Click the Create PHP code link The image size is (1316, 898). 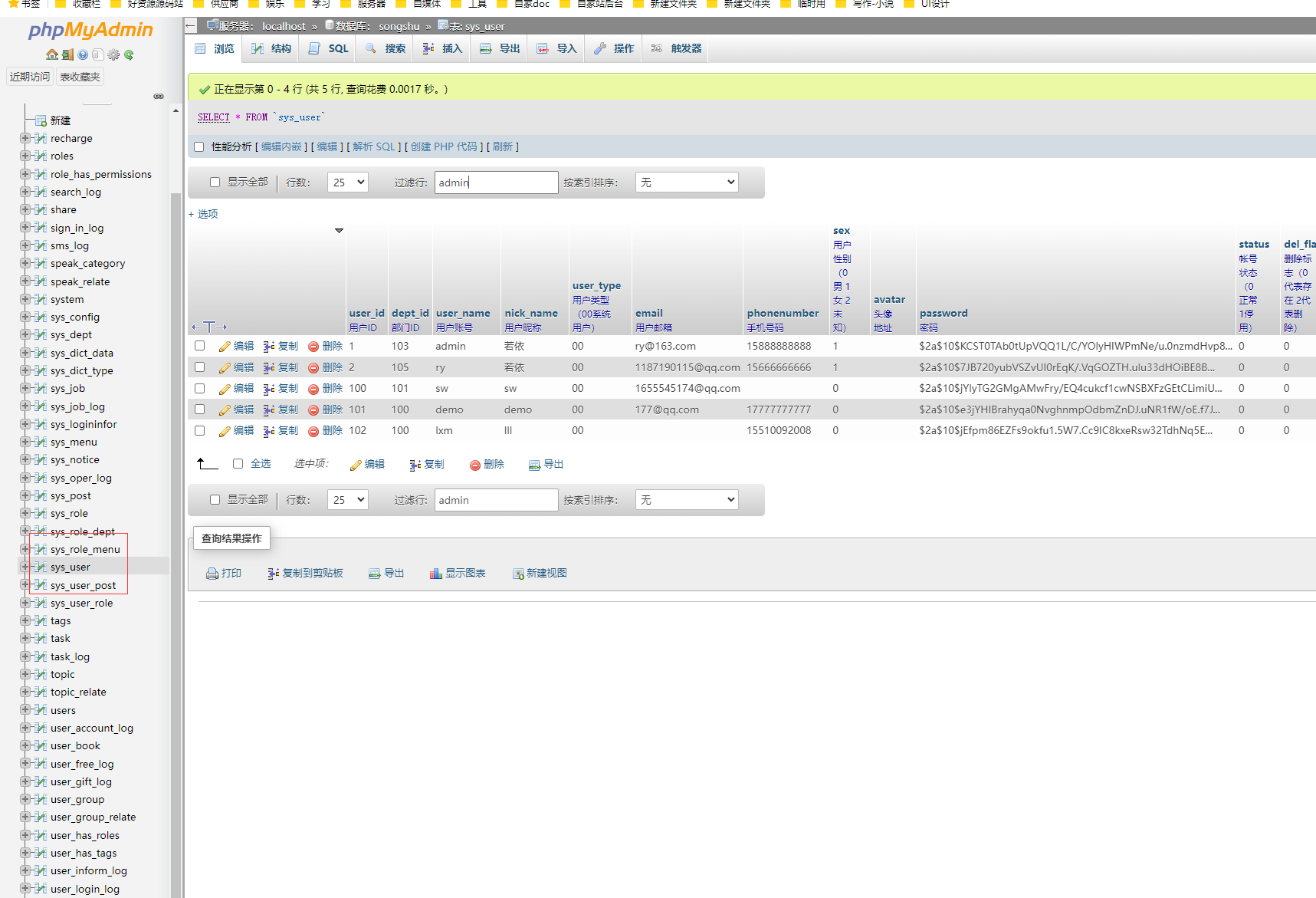click(444, 146)
